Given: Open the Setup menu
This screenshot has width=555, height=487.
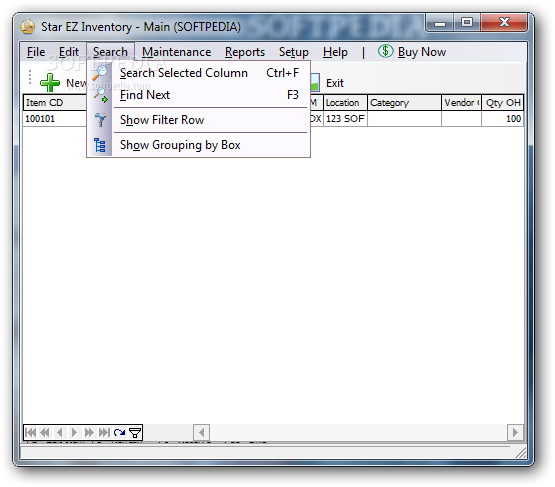Looking at the screenshot, I should pos(294,52).
